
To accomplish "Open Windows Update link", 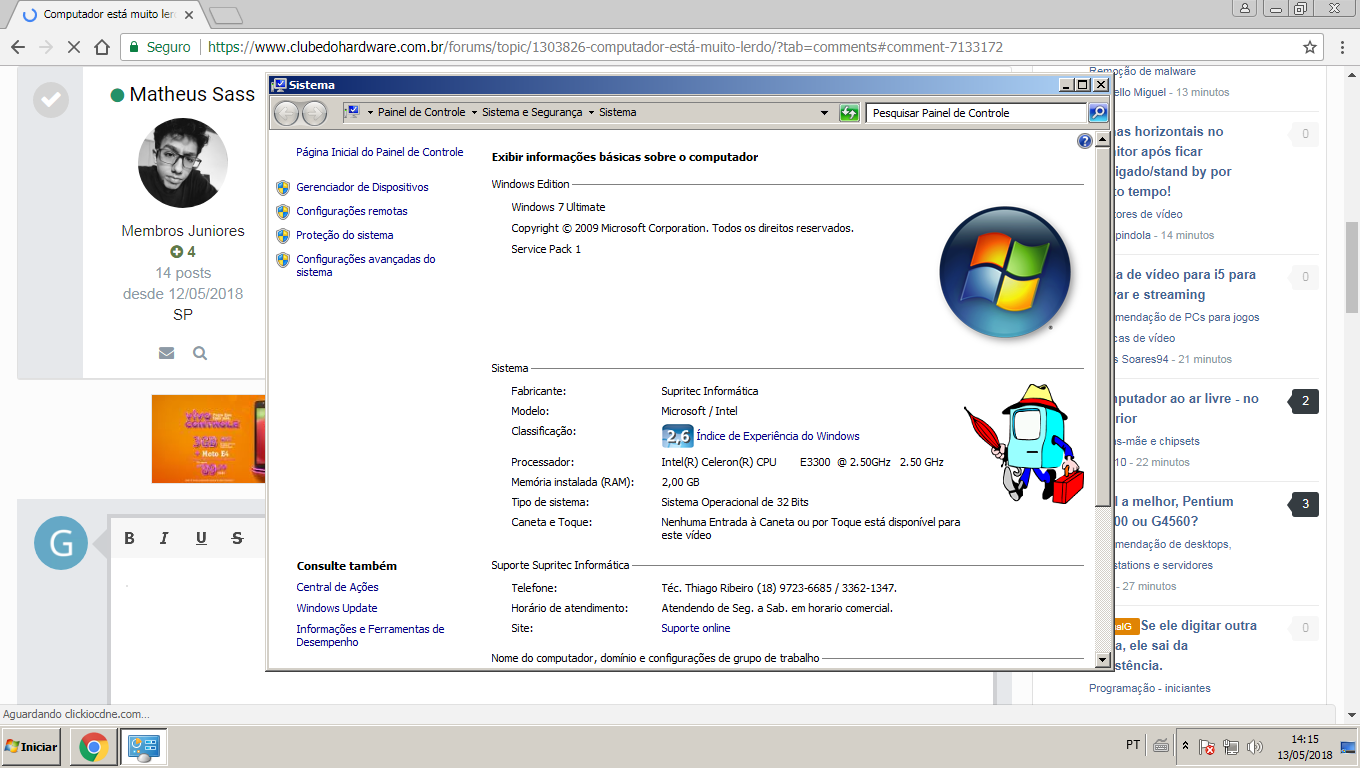I will tap(337, 608).
